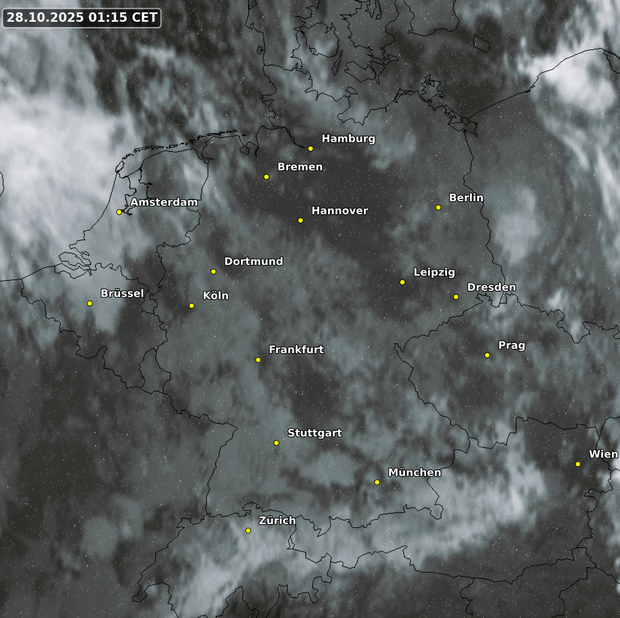Select the Bremen text label
Screen dimensions: 620x618
(300, 167)
